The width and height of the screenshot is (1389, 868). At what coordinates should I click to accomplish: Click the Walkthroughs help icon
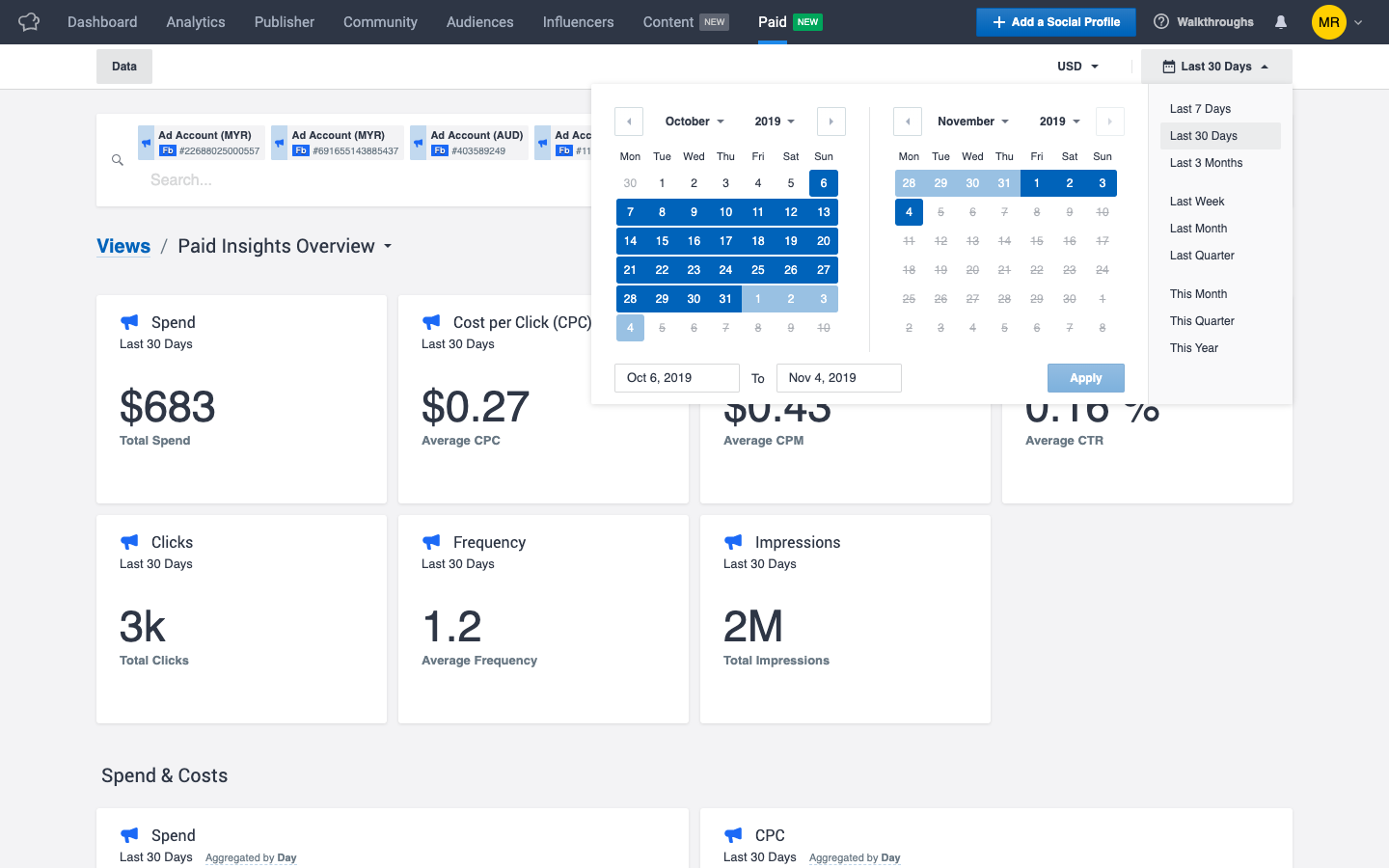tap(1161, 21)
